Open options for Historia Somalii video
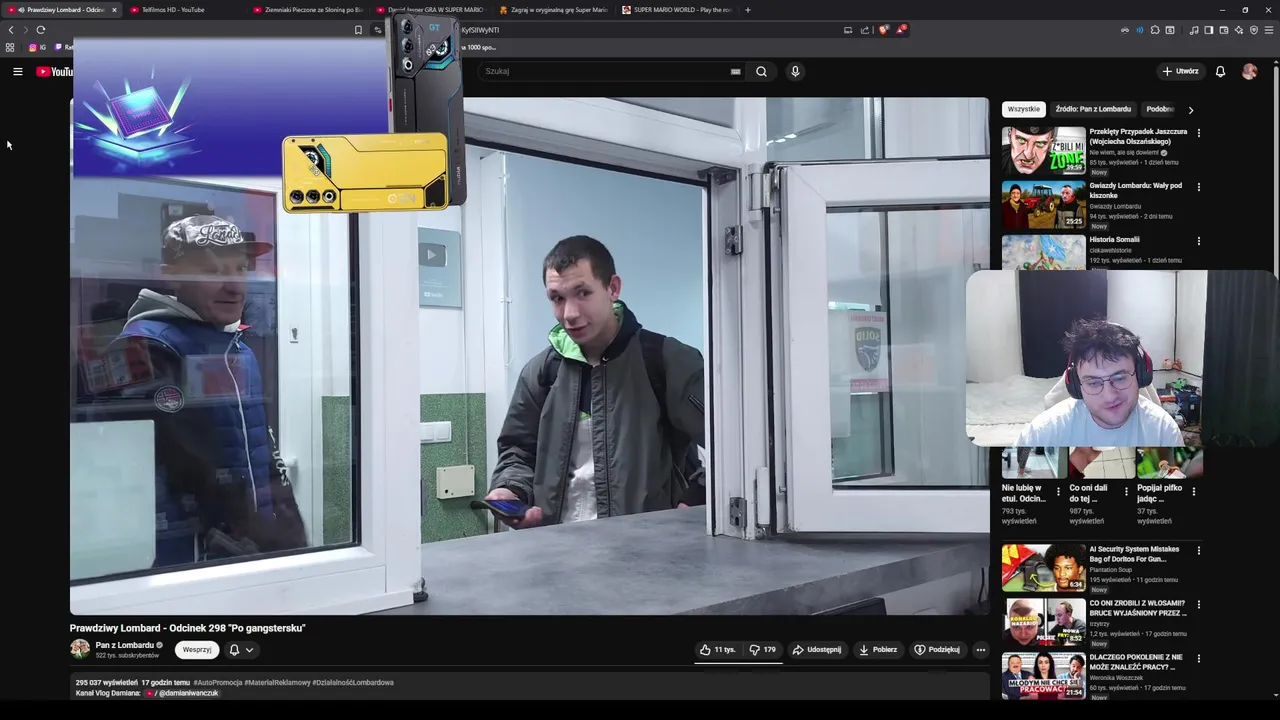This screenshot has width=1280, height=720. [1198, 241]
